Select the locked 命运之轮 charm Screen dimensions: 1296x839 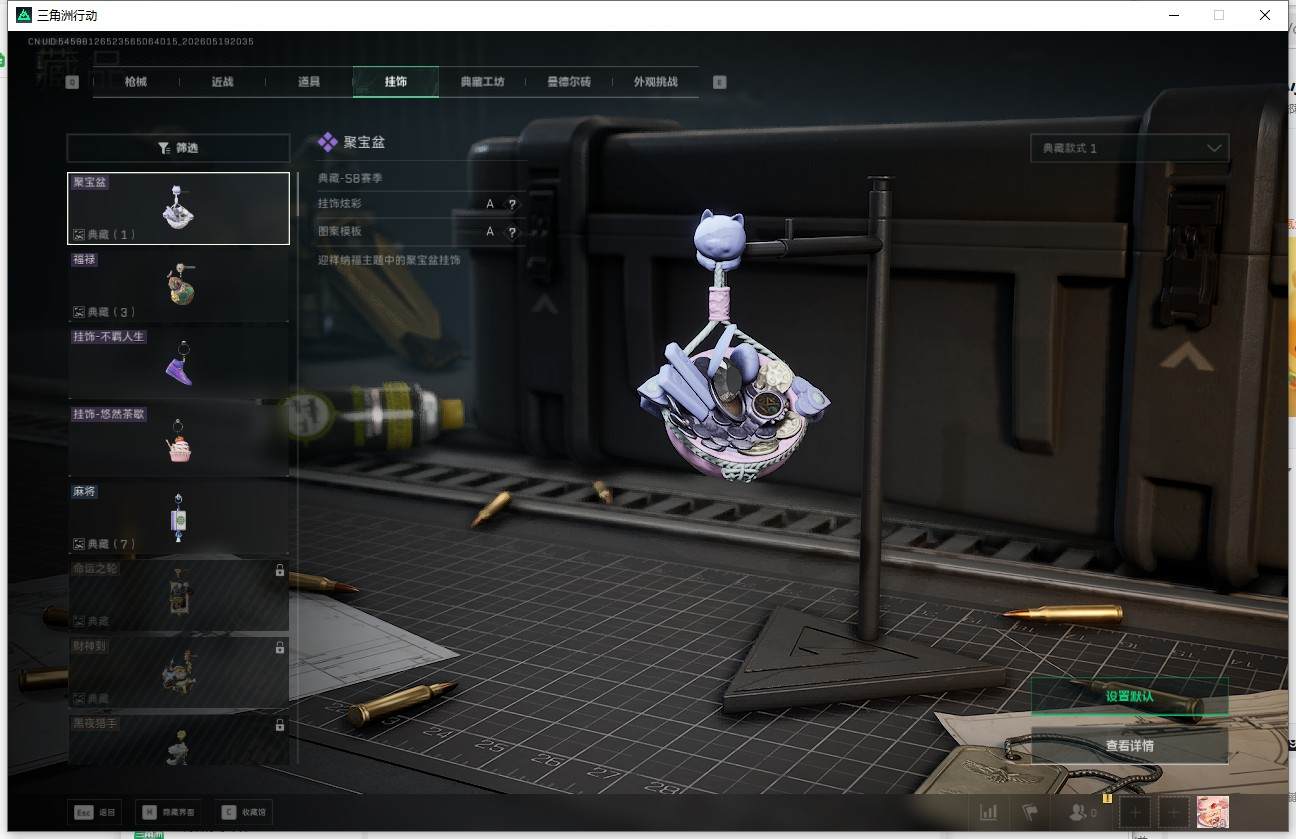[x=178, y=595]
